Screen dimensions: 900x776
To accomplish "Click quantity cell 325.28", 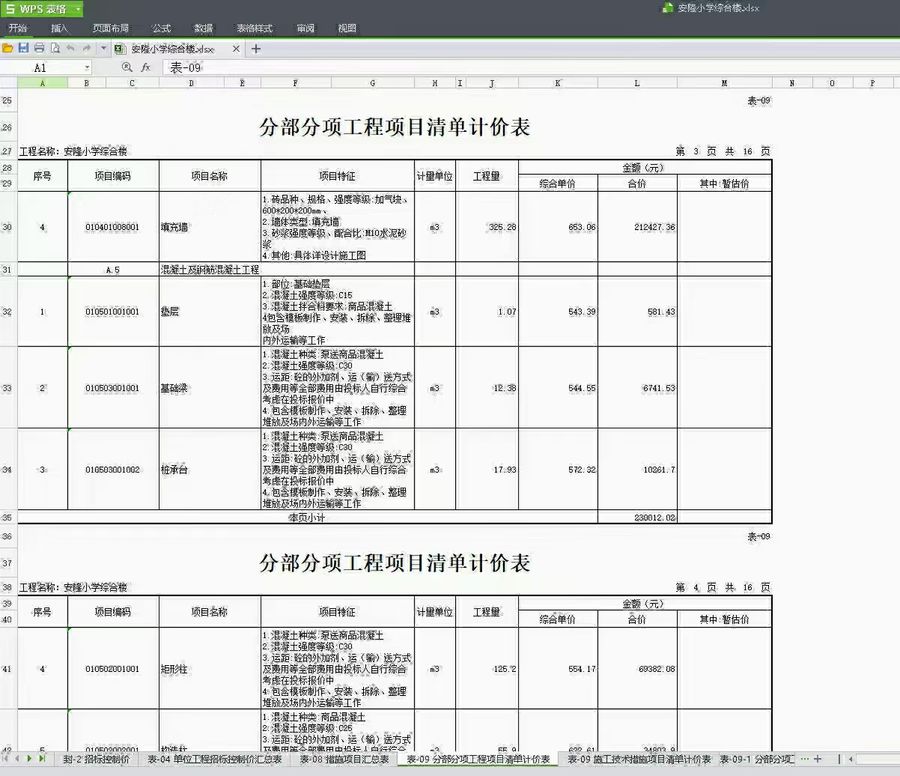I will click(x=487, y=227).
